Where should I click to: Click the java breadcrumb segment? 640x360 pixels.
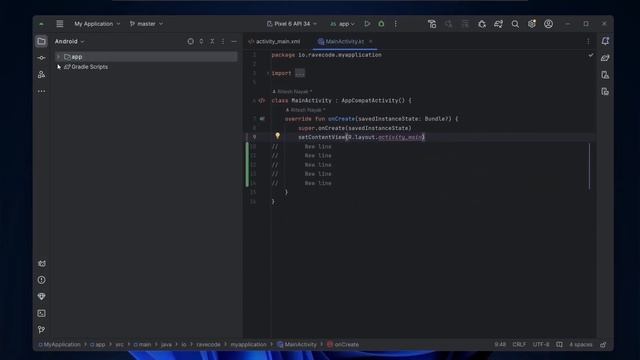pos(166,344)
